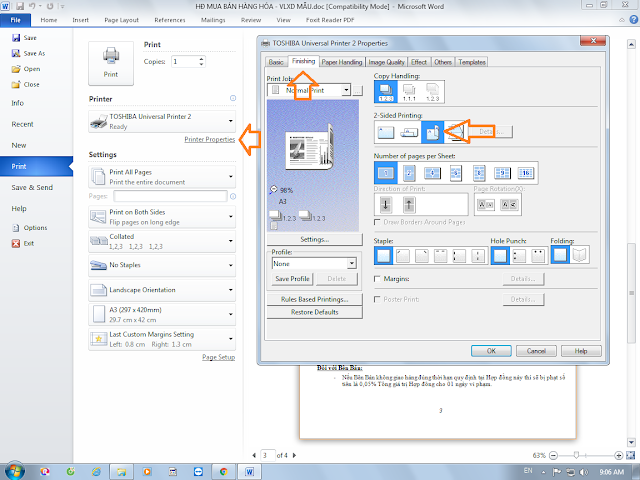Zoom in with plus button
Viewport: 640px width, 480px height.
pyautogui.click(x=618, y=455)
